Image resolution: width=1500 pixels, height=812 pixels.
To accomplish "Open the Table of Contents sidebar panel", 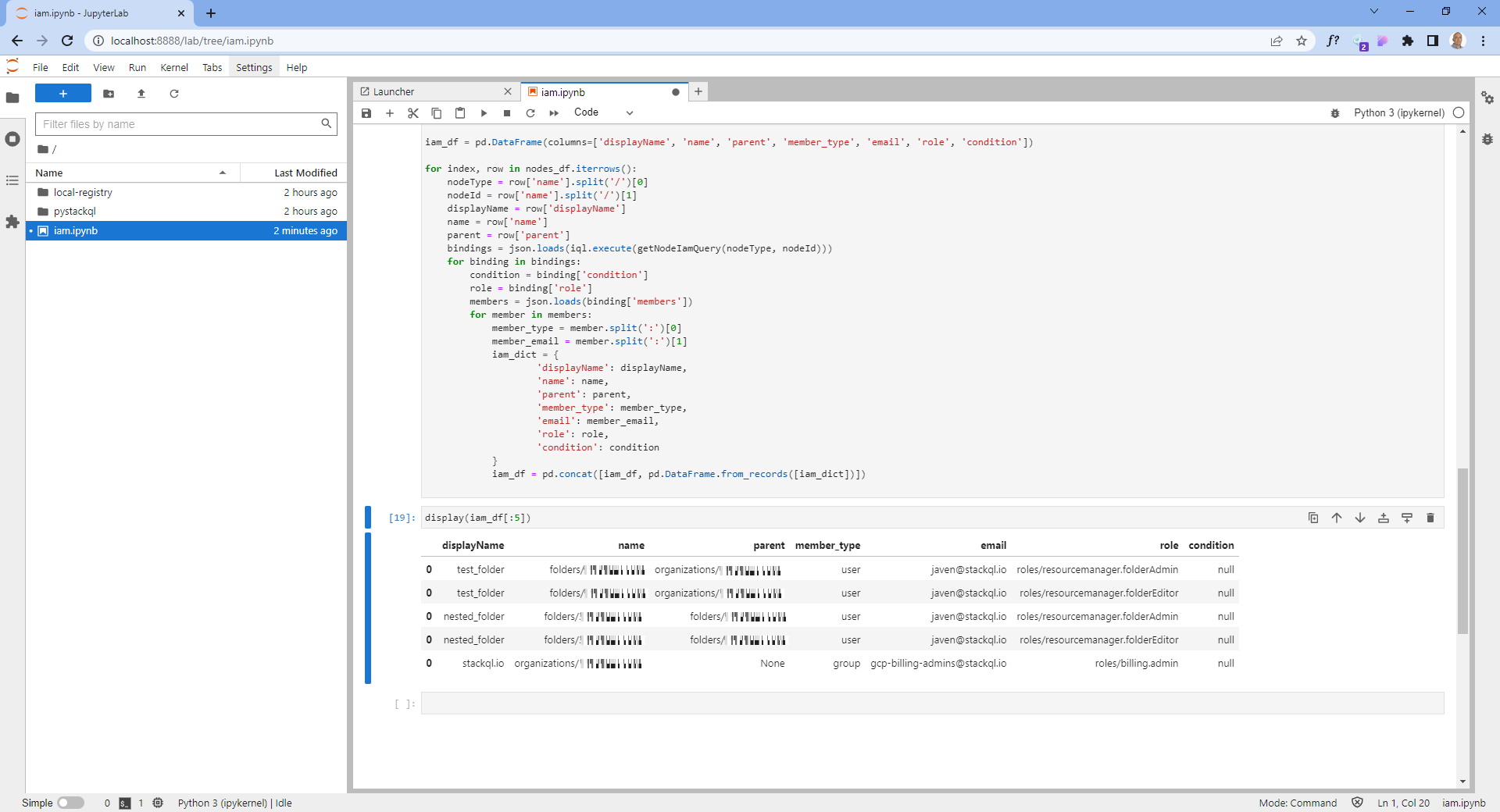I will click(x=12, y=180).
